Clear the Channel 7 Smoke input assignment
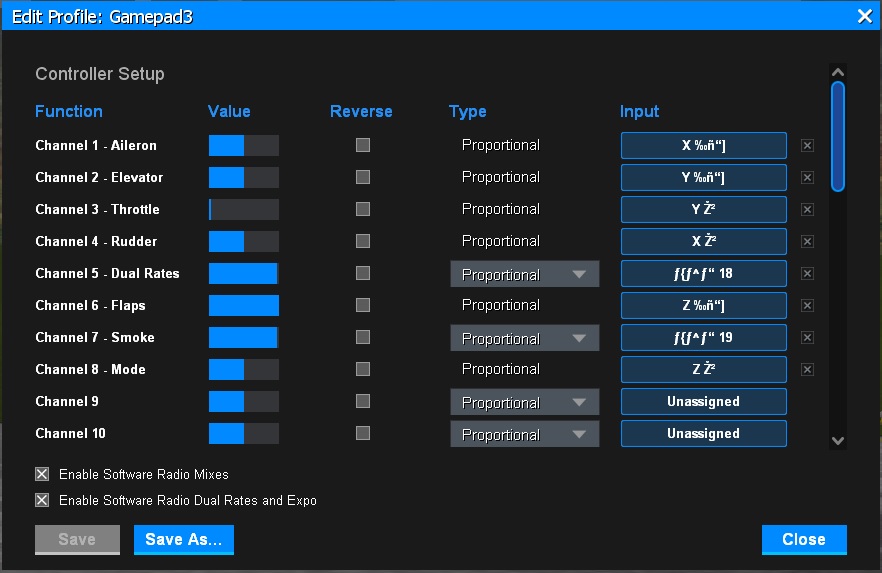Viewport: 882px width, 573px height. coord(807,337)
